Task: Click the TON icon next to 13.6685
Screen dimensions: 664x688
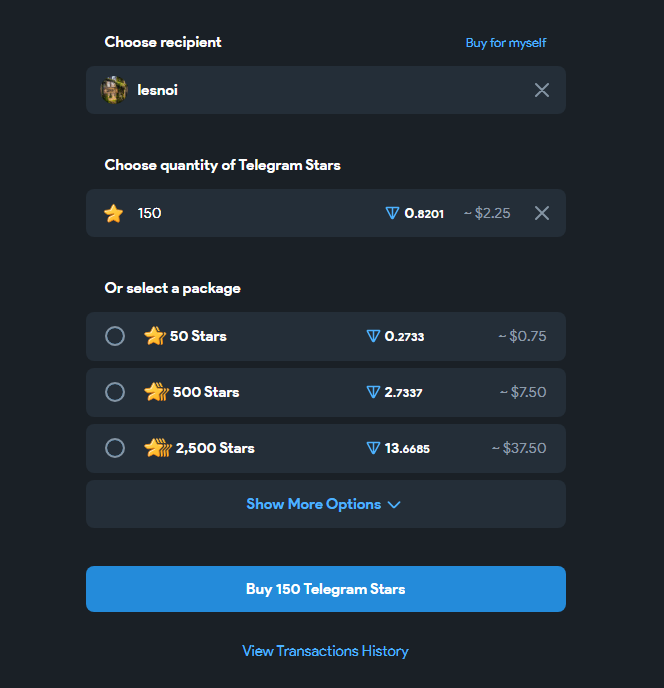Action: pos(373,448)
